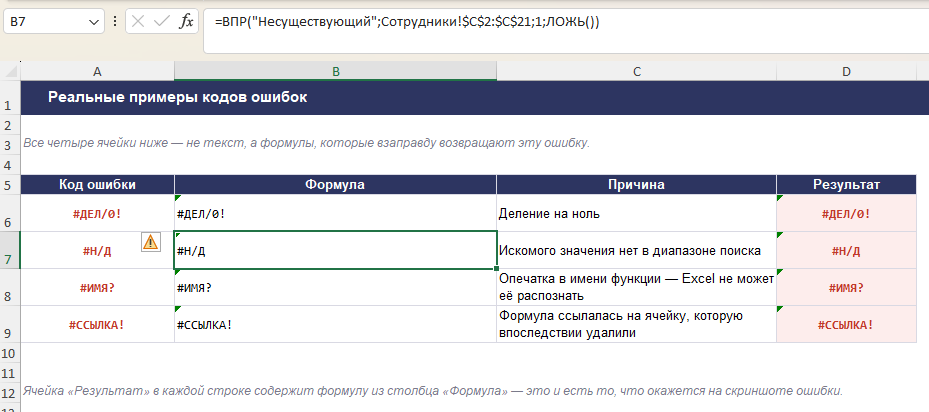Image resolution: width=929 pixels, height=412 pixels.
Task: Select row 10 header
Action: [10, 353]
